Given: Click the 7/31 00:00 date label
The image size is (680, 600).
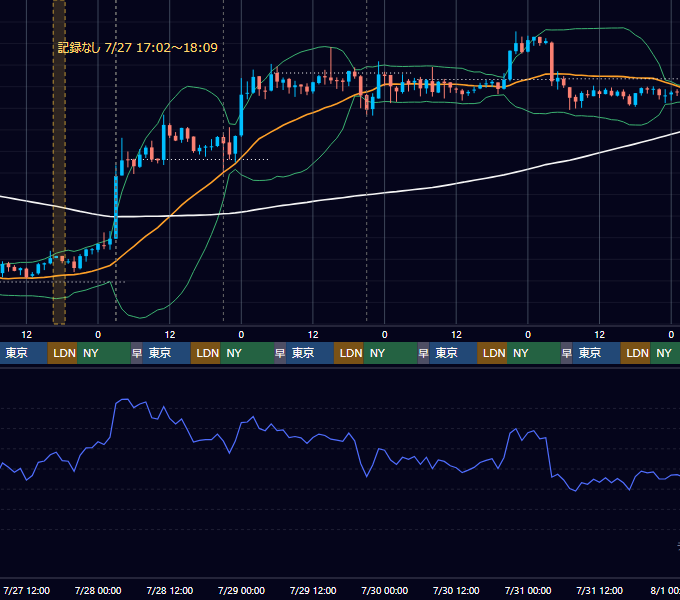Looking at the screenshot, I should click(x=528, y=590).
